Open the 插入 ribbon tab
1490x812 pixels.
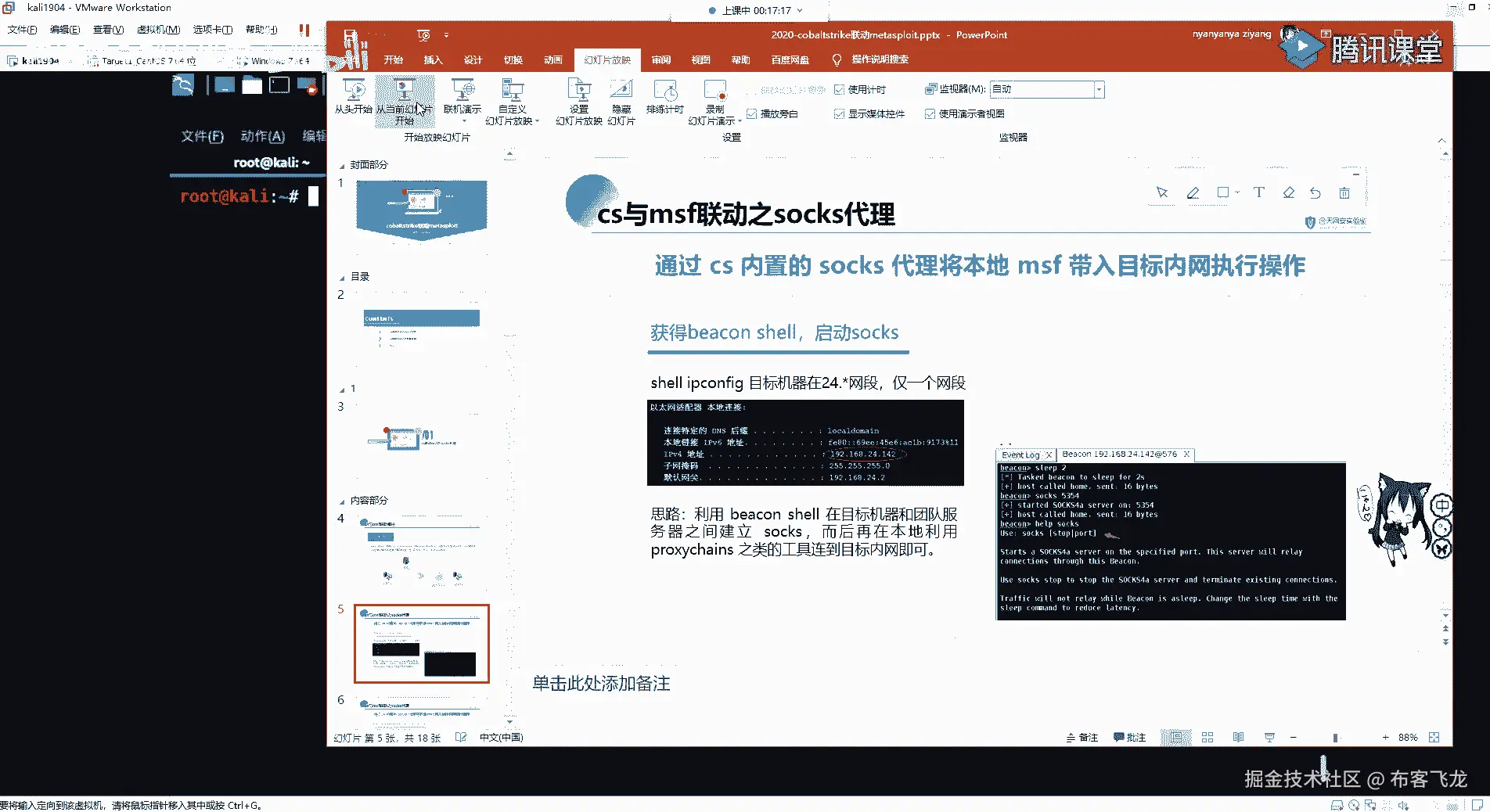(433, 60)
